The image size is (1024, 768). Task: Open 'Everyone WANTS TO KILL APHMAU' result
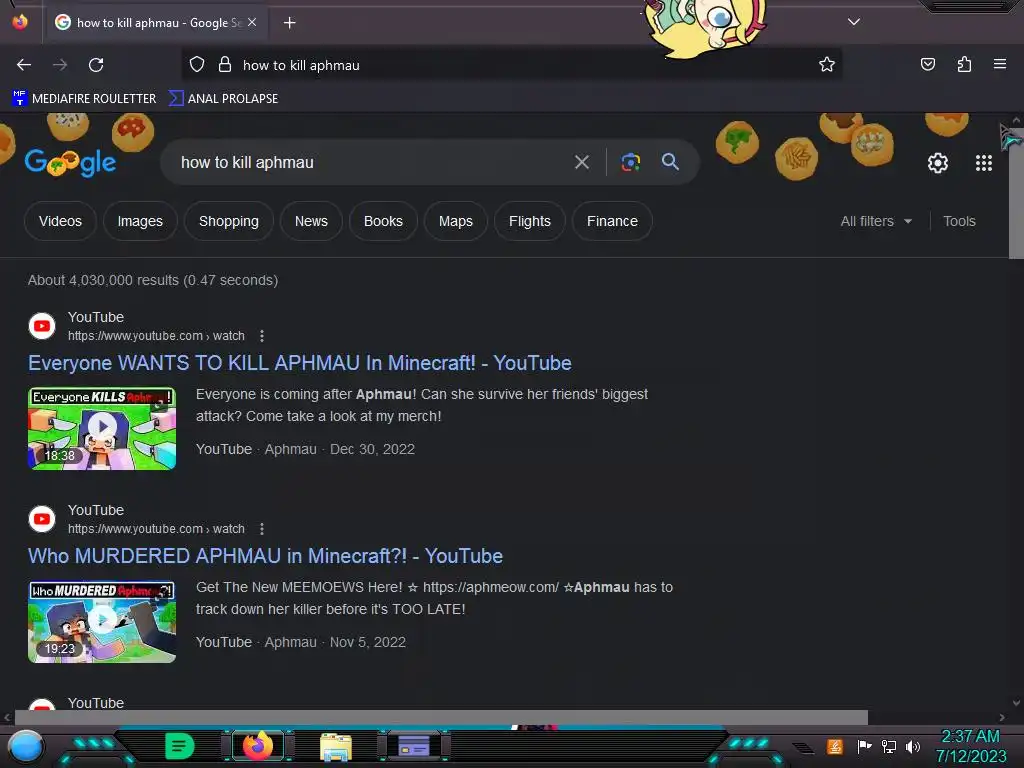(300, 363)
